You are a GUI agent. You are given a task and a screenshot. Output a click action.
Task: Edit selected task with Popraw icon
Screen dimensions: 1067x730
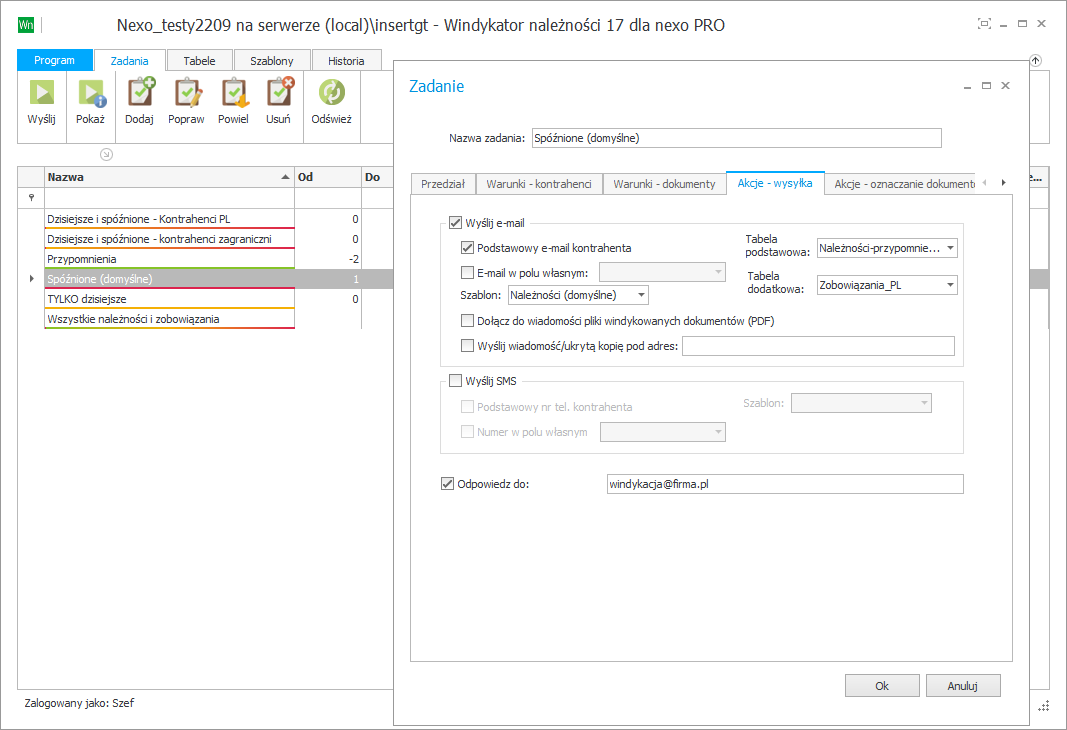pos(186,93)
